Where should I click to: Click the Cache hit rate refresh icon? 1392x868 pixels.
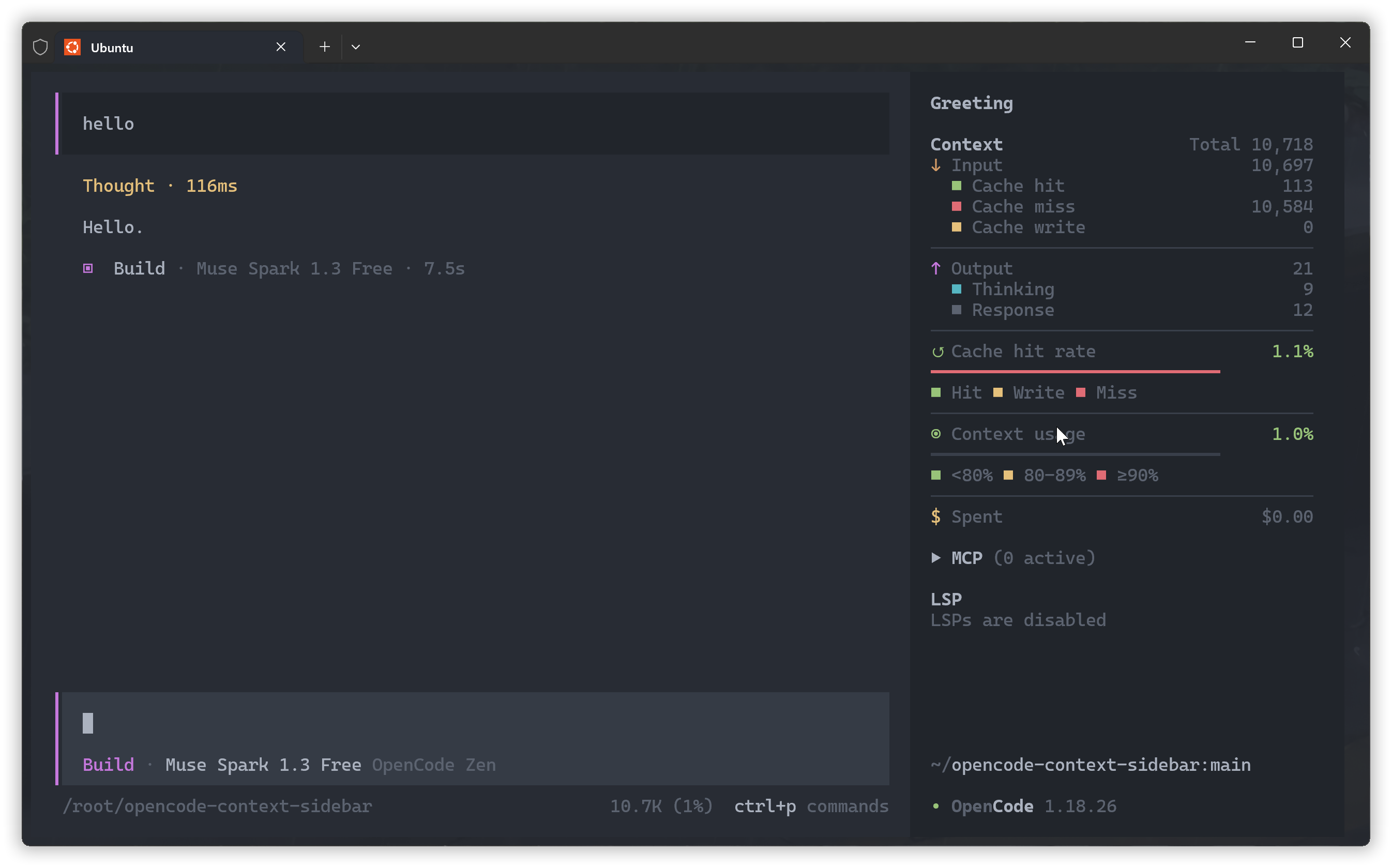[937, 352]
